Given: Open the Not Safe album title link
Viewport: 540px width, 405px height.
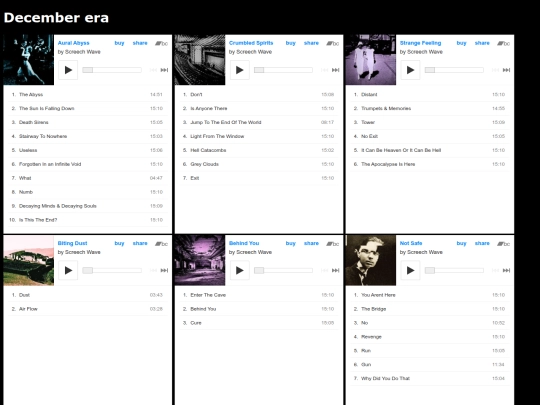Looking at the screenshot, I should [x=411, y=243].
